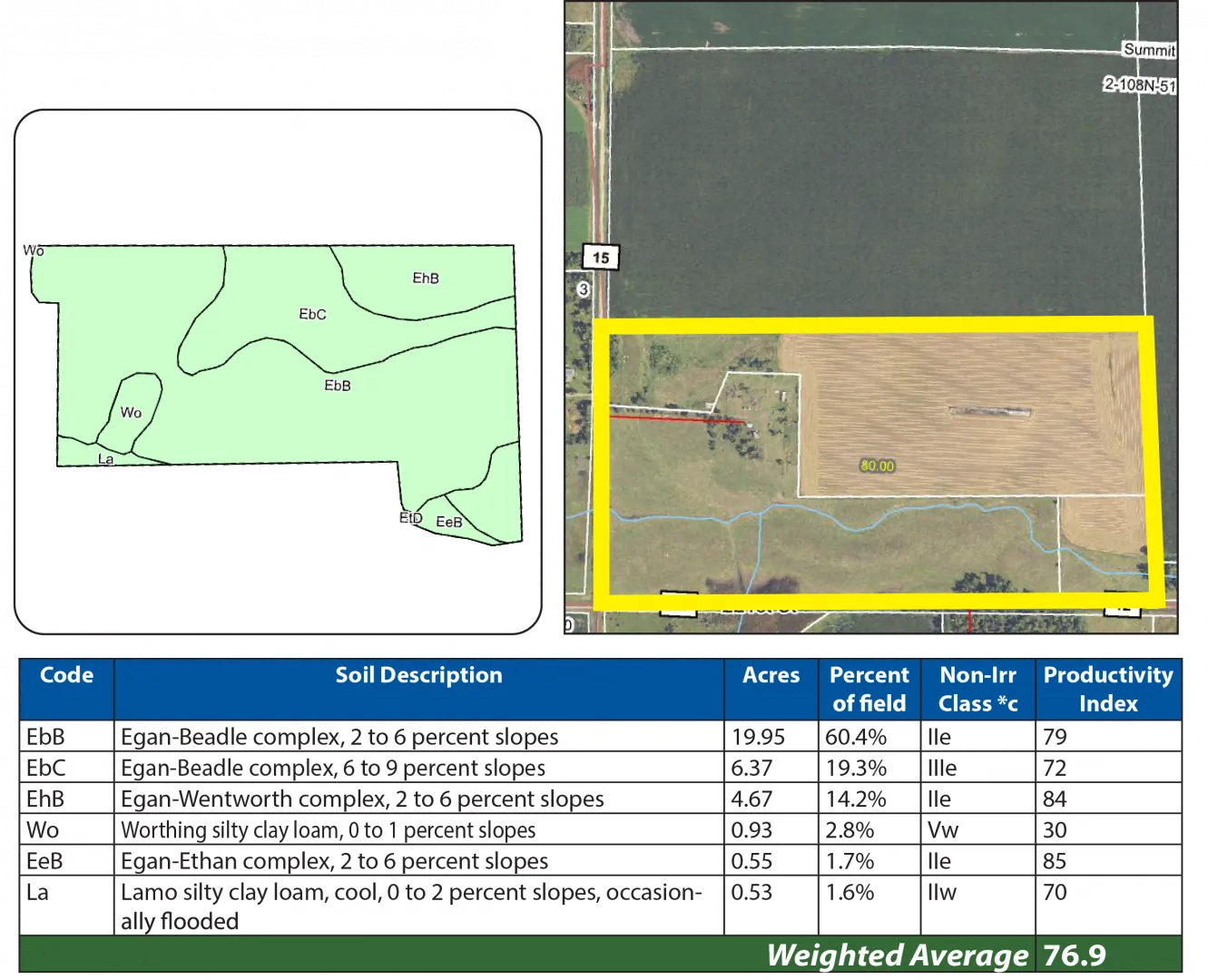Click the Wo label inside the oval polygon
The image size is (1208, 980).
(132, 413)
